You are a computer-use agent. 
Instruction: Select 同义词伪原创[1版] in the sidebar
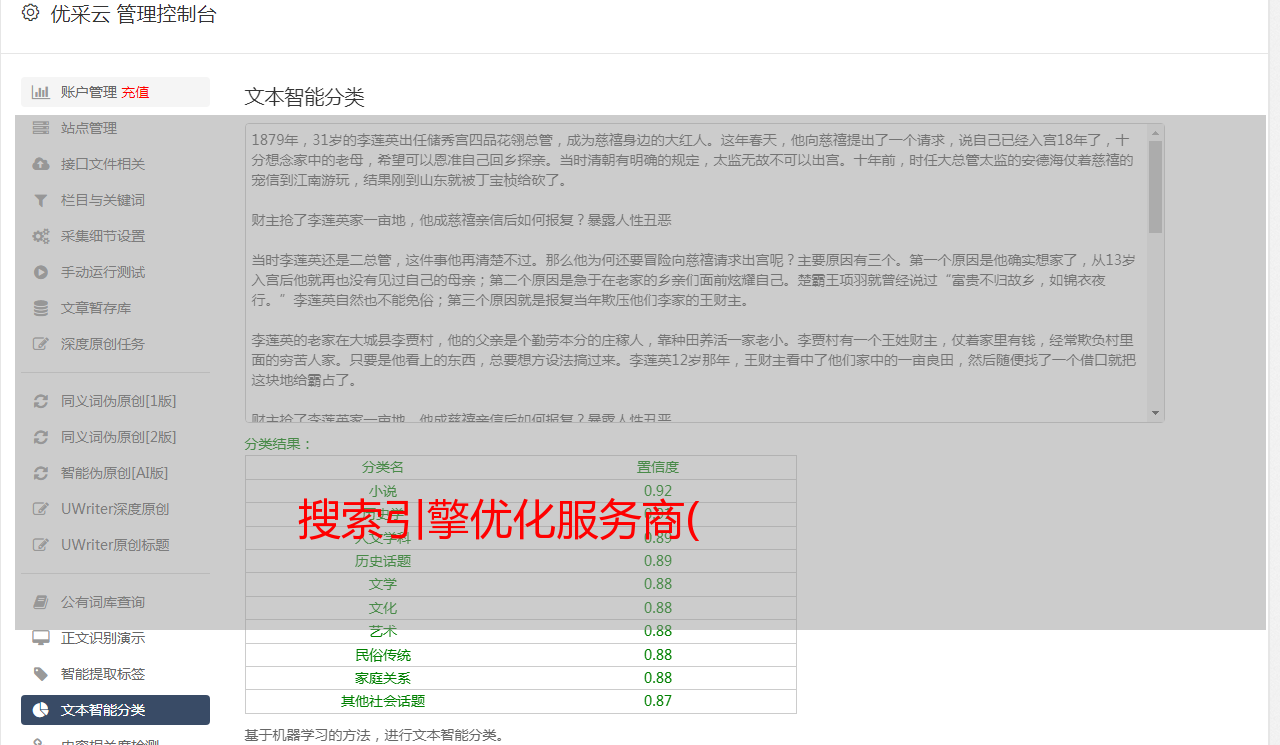pyautogui.click(x=118, y=401)
